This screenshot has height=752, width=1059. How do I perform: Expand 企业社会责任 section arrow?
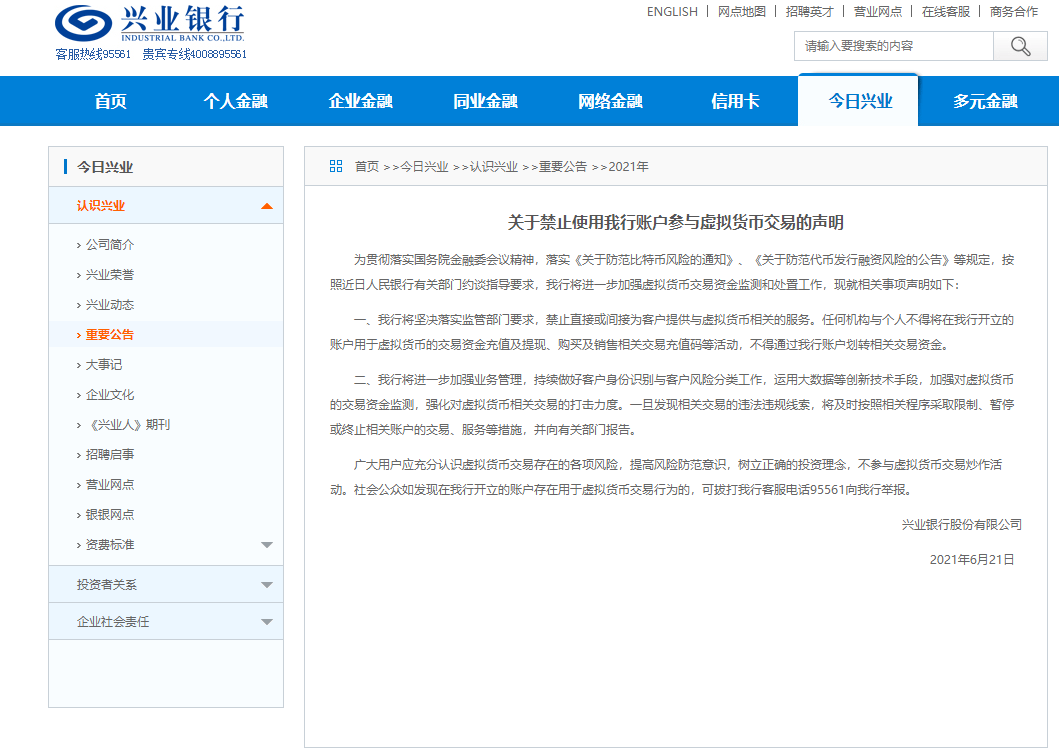(x=267, y=622)
